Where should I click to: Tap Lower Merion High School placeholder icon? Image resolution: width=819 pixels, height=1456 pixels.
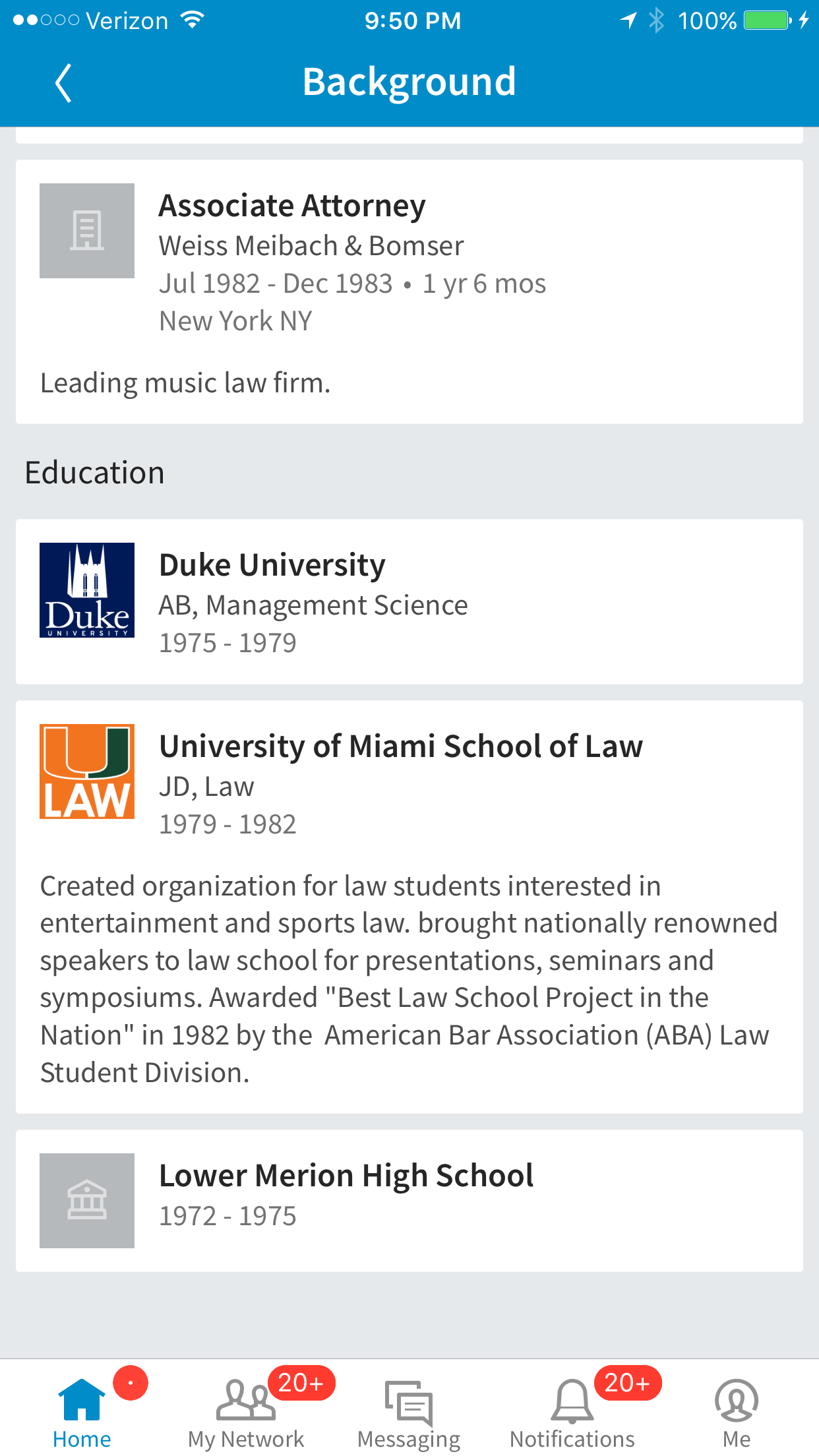pyautogui.click(x=87, y=1200)
